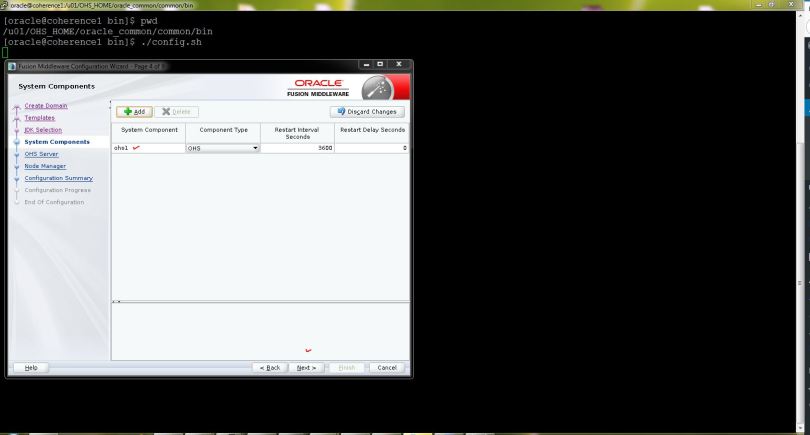Click the Component Type column header

[223, 133]
